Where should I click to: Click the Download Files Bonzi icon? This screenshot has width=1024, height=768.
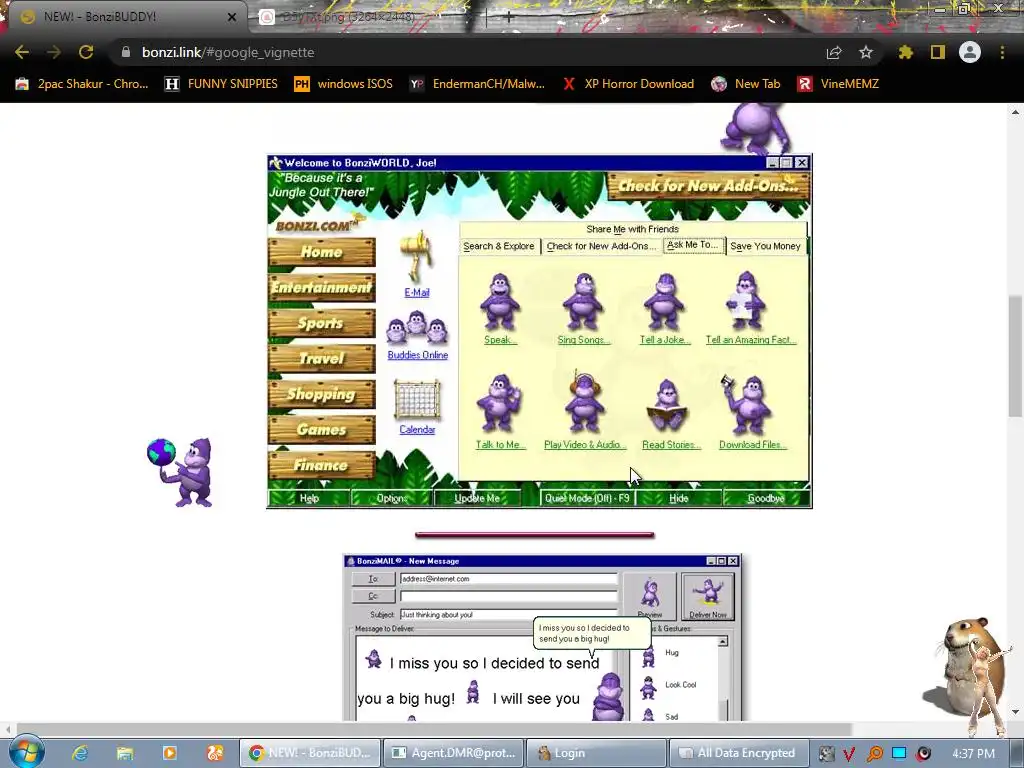click(748, 405)
